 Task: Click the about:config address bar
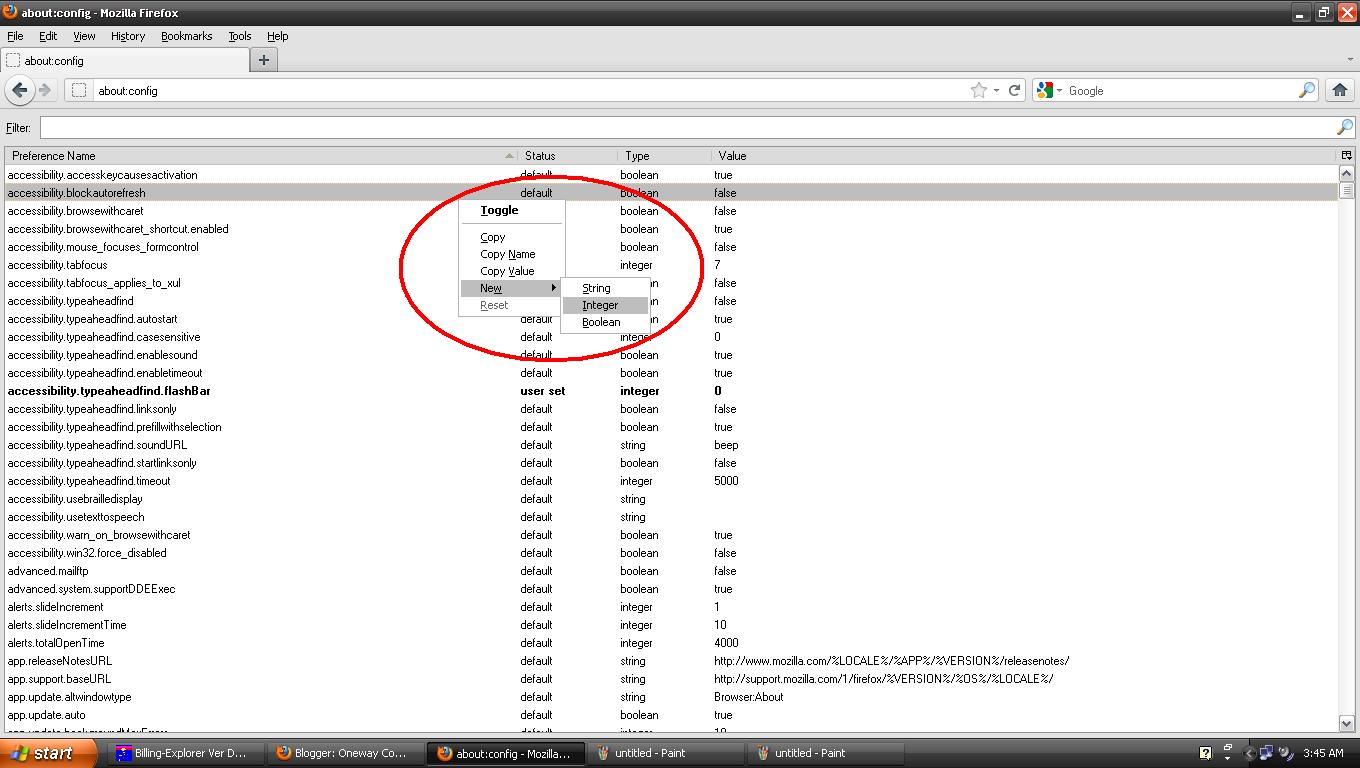coord(530,90)
